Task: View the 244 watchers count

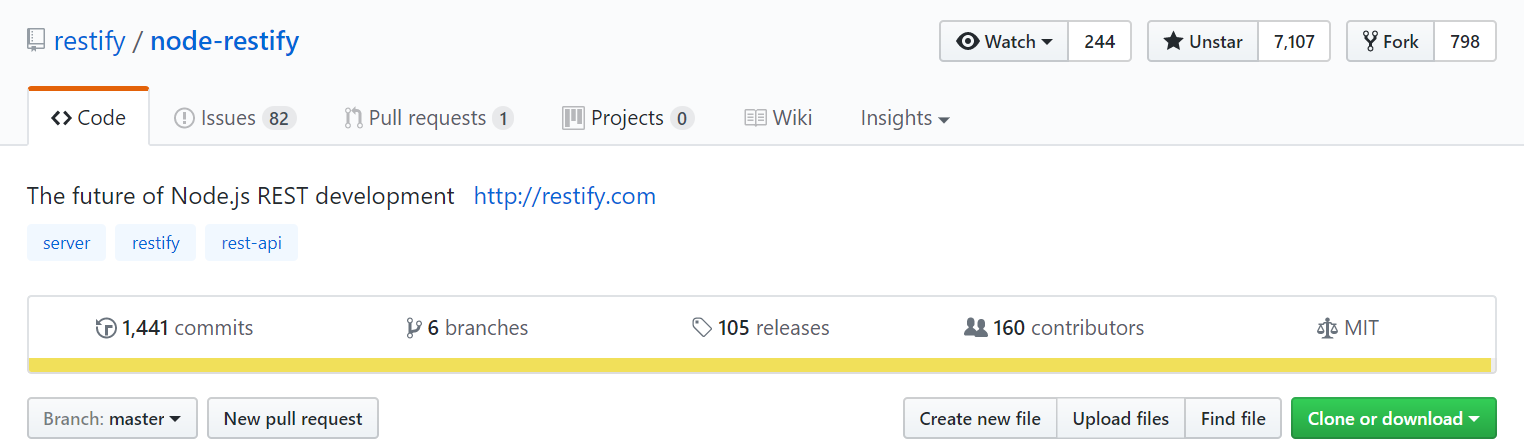Action: [x=1099, y=42]
